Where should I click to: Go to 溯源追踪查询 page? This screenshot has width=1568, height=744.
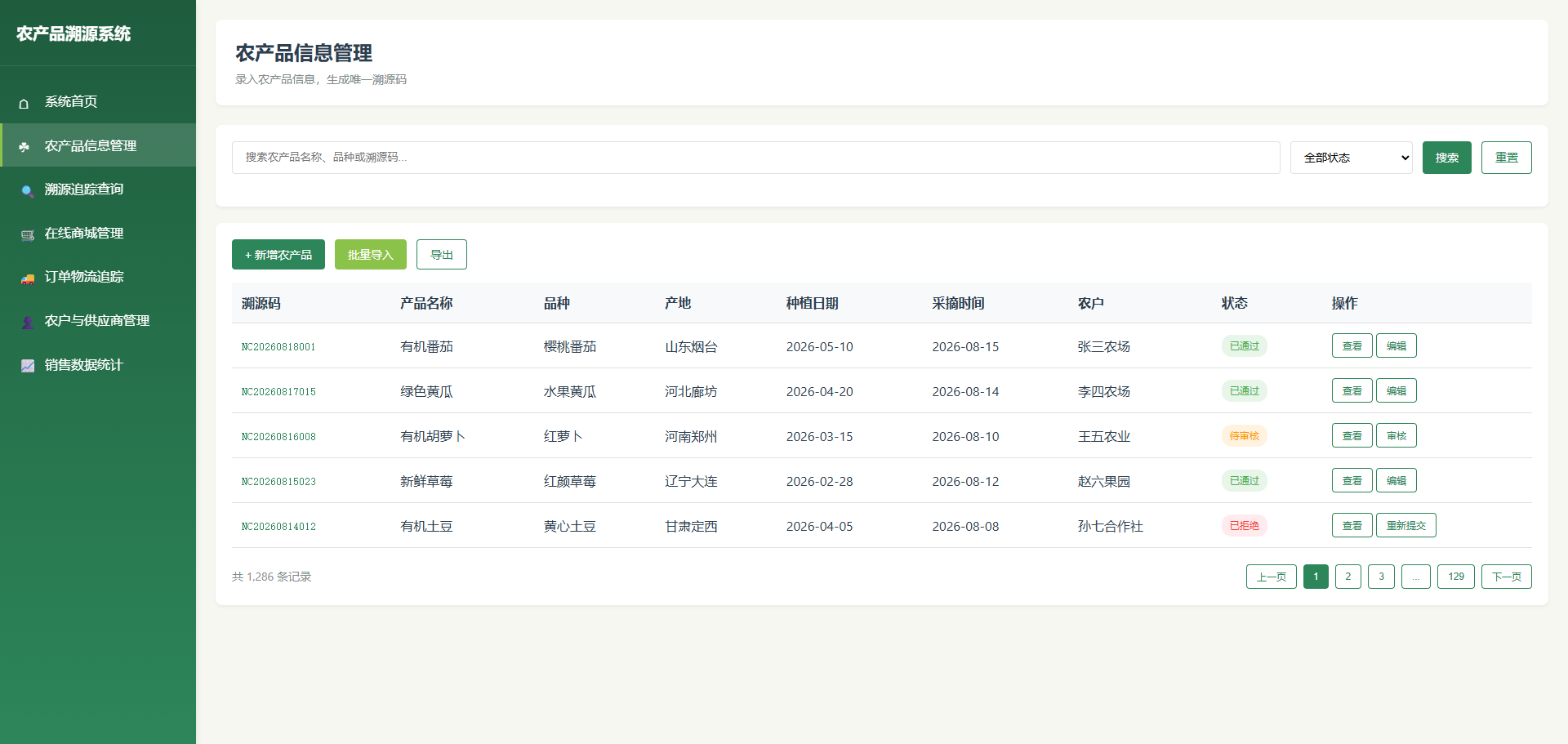[x=98, y=189]
